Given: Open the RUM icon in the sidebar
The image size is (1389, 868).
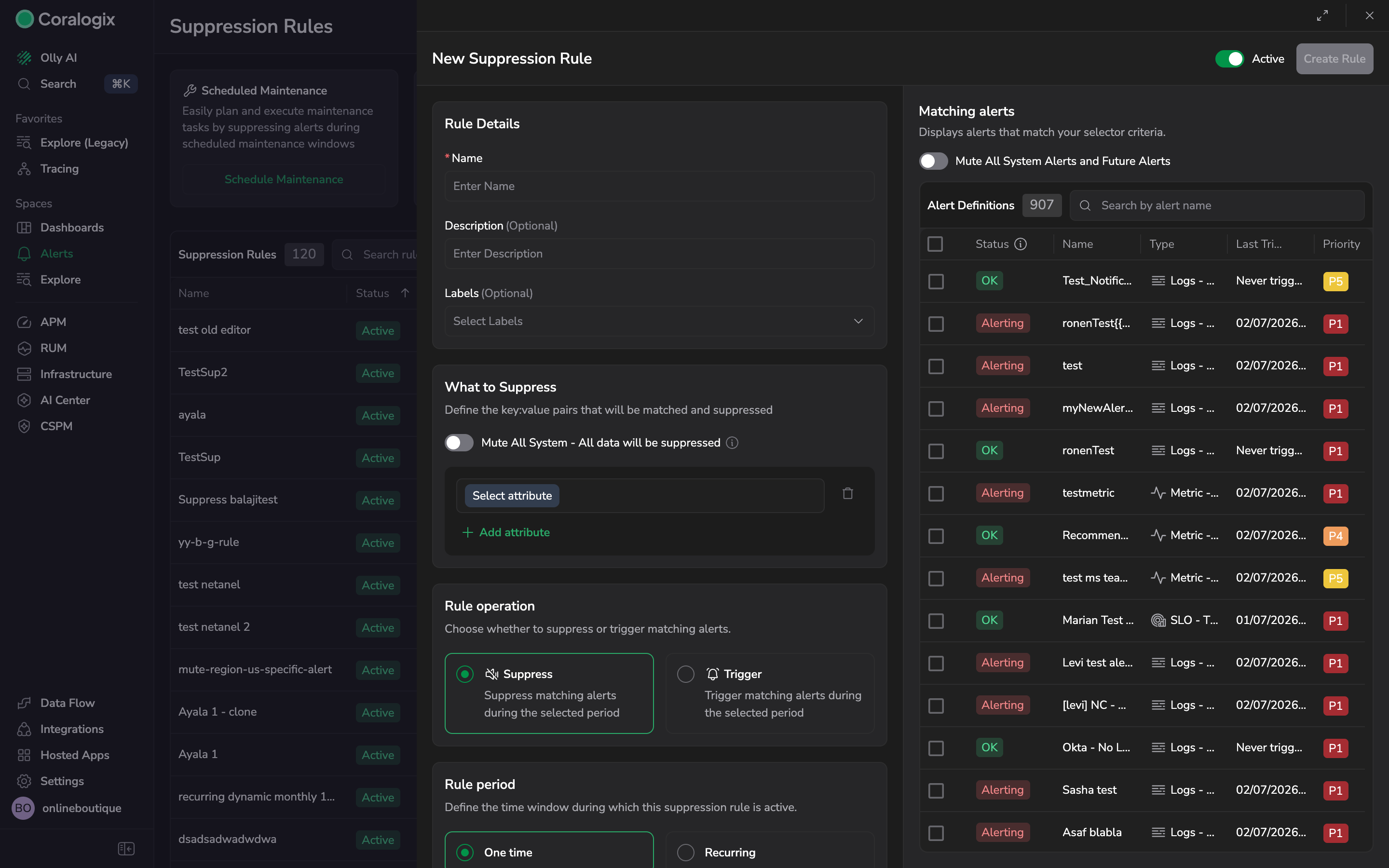Looking at the screenshot, I should (24, 348).
